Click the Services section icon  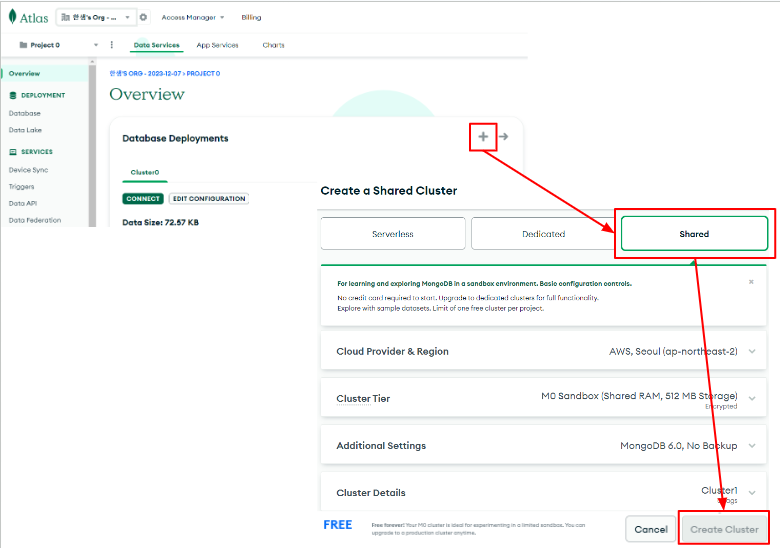[13, 152]
